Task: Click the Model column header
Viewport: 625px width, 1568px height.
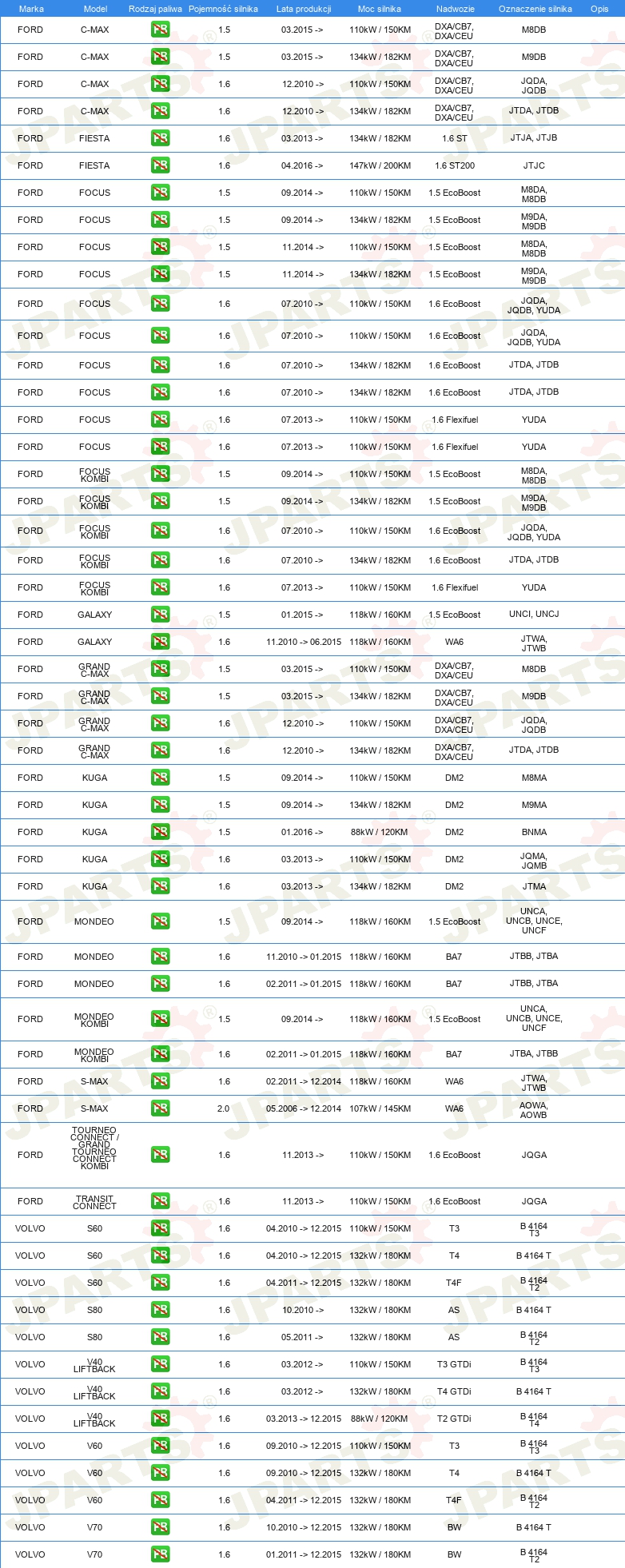Action: pyautogui.click(x=95, y=9)
